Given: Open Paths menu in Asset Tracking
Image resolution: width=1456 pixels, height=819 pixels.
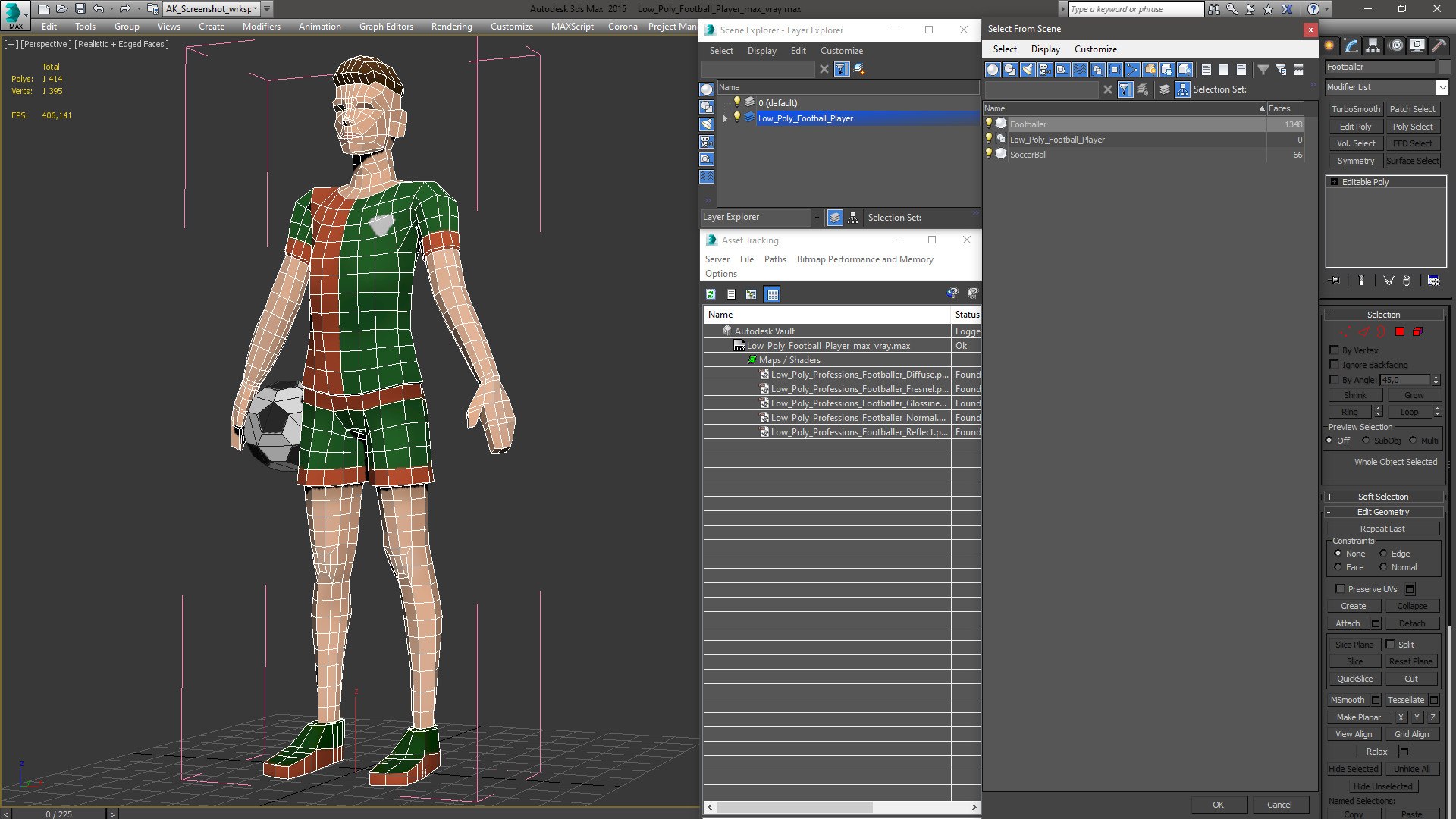Looking at the screenshot, I should [x=775, y=259].
